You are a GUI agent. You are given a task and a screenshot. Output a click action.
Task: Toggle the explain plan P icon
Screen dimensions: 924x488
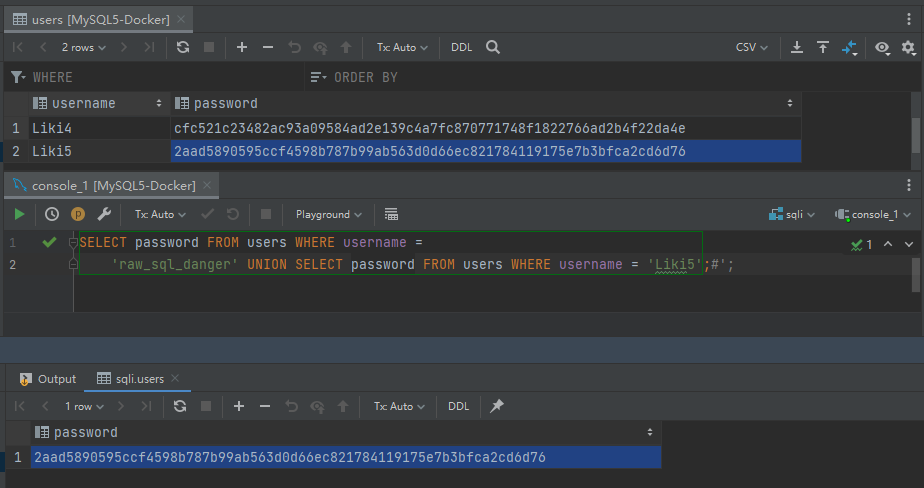78,214
